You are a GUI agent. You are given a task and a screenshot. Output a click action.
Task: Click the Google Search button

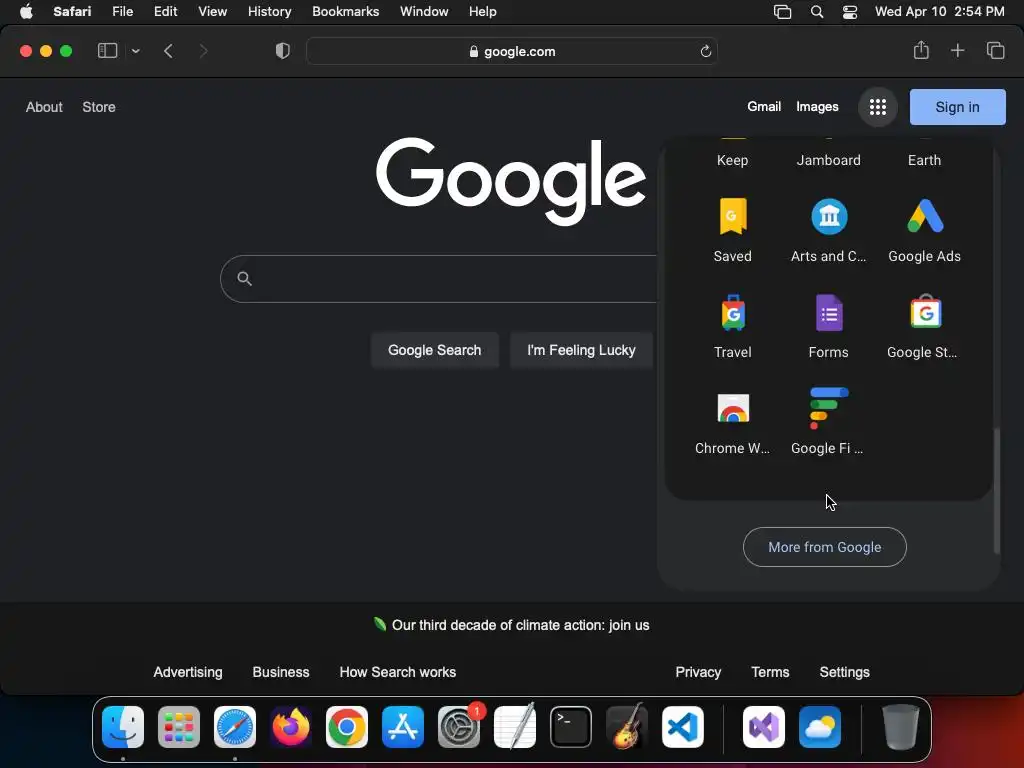434,350
